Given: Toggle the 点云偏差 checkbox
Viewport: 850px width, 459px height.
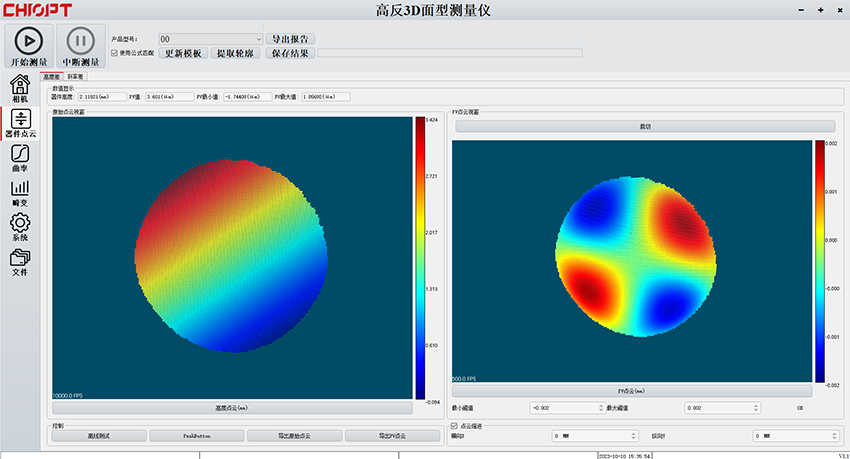Looking at the screenshot, I should (455, 426).
